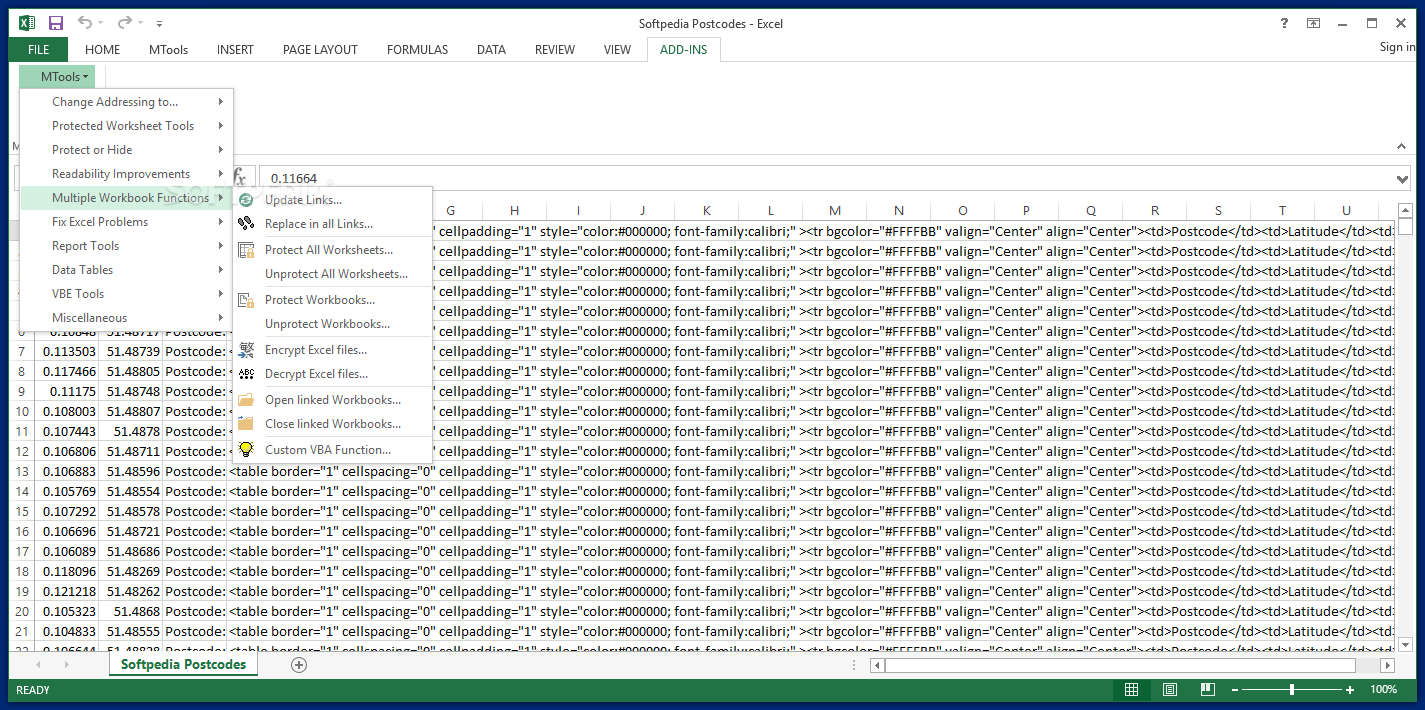Switch to INSERT ribbon tab

235,50
